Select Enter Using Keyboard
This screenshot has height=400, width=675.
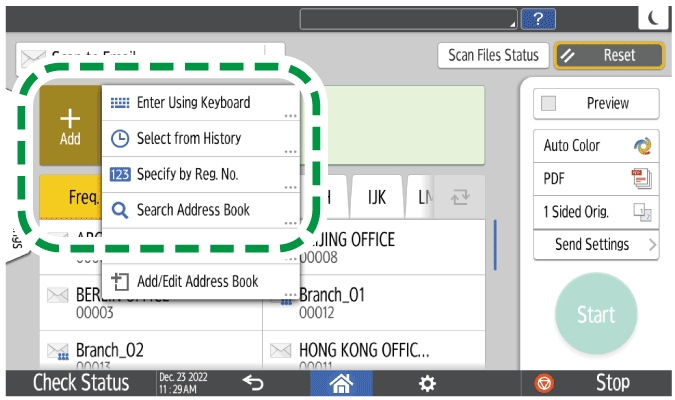coord(200,102)
